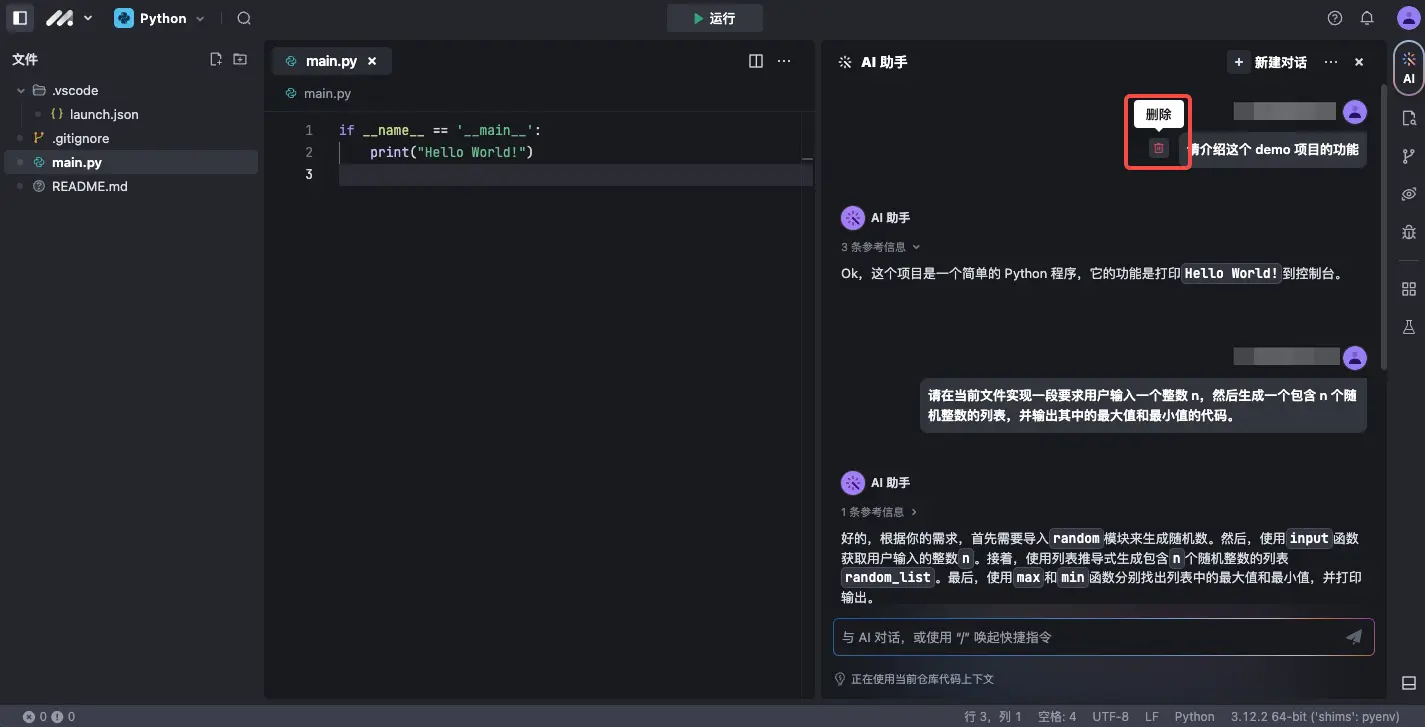
Task: Open the app logo dropdown menu
Action: 70,18
